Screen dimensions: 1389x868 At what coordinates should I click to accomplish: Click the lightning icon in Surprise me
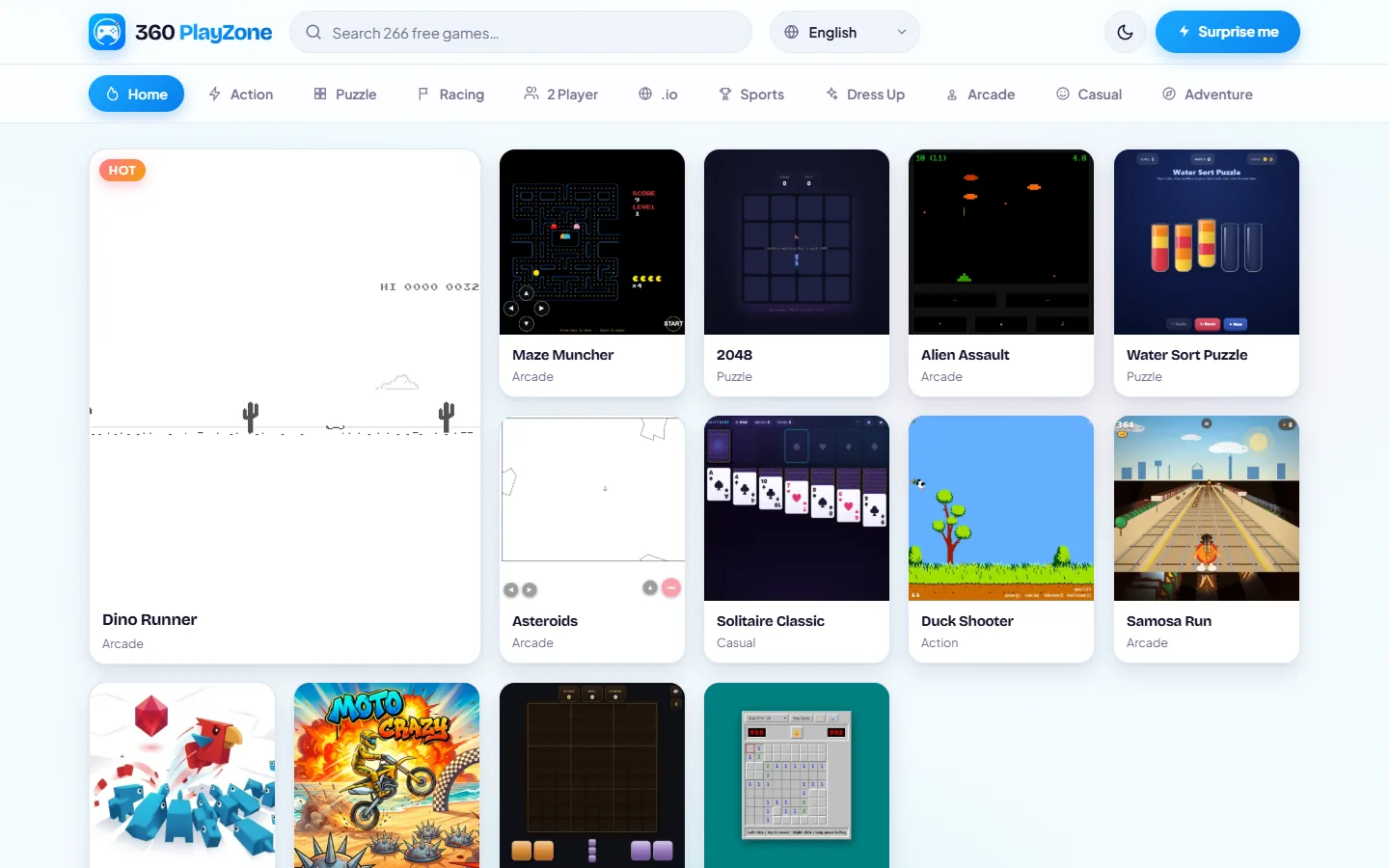click(x=1185, y=32)
